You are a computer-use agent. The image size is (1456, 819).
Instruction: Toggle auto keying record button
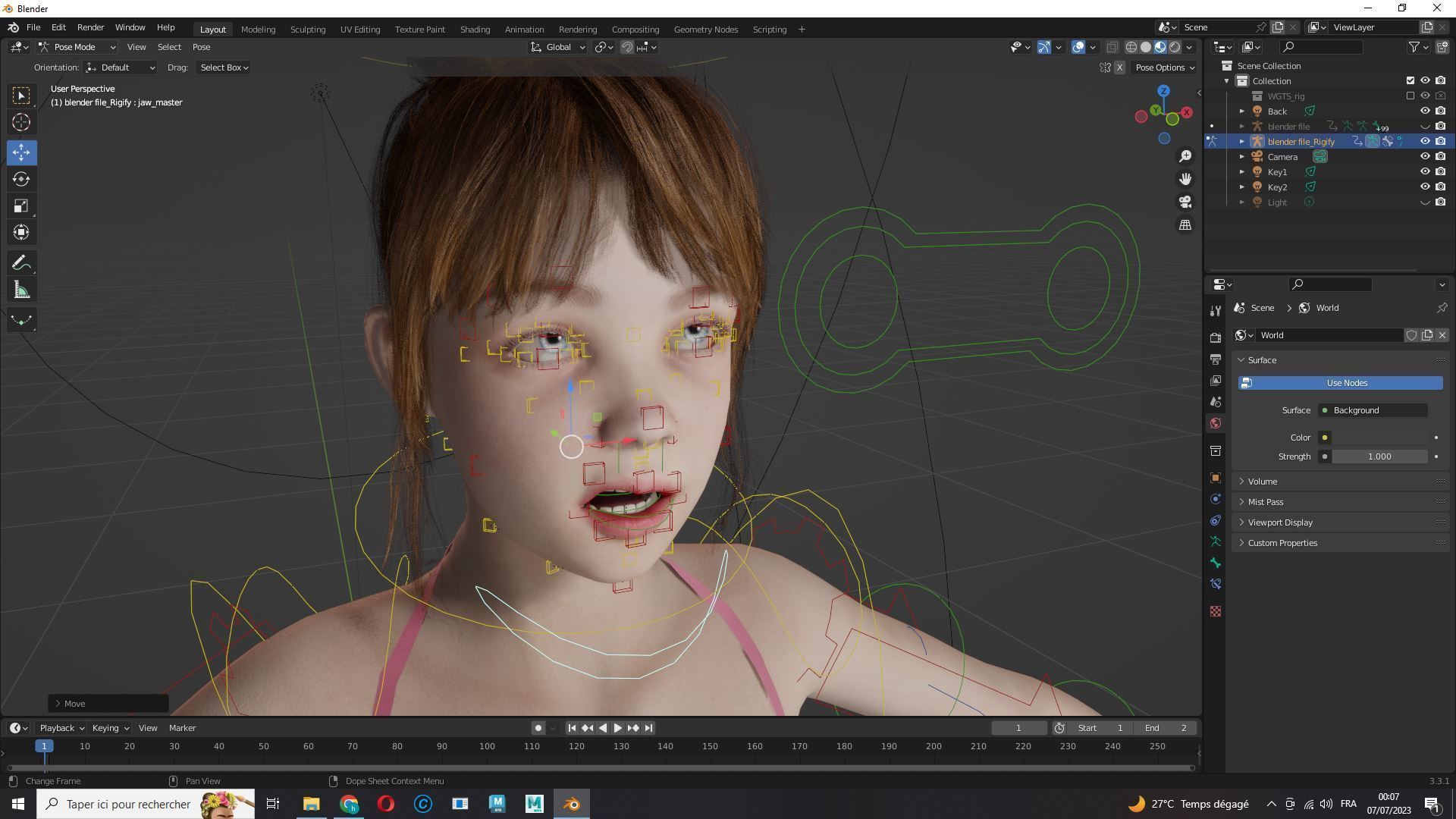(538, 728)
